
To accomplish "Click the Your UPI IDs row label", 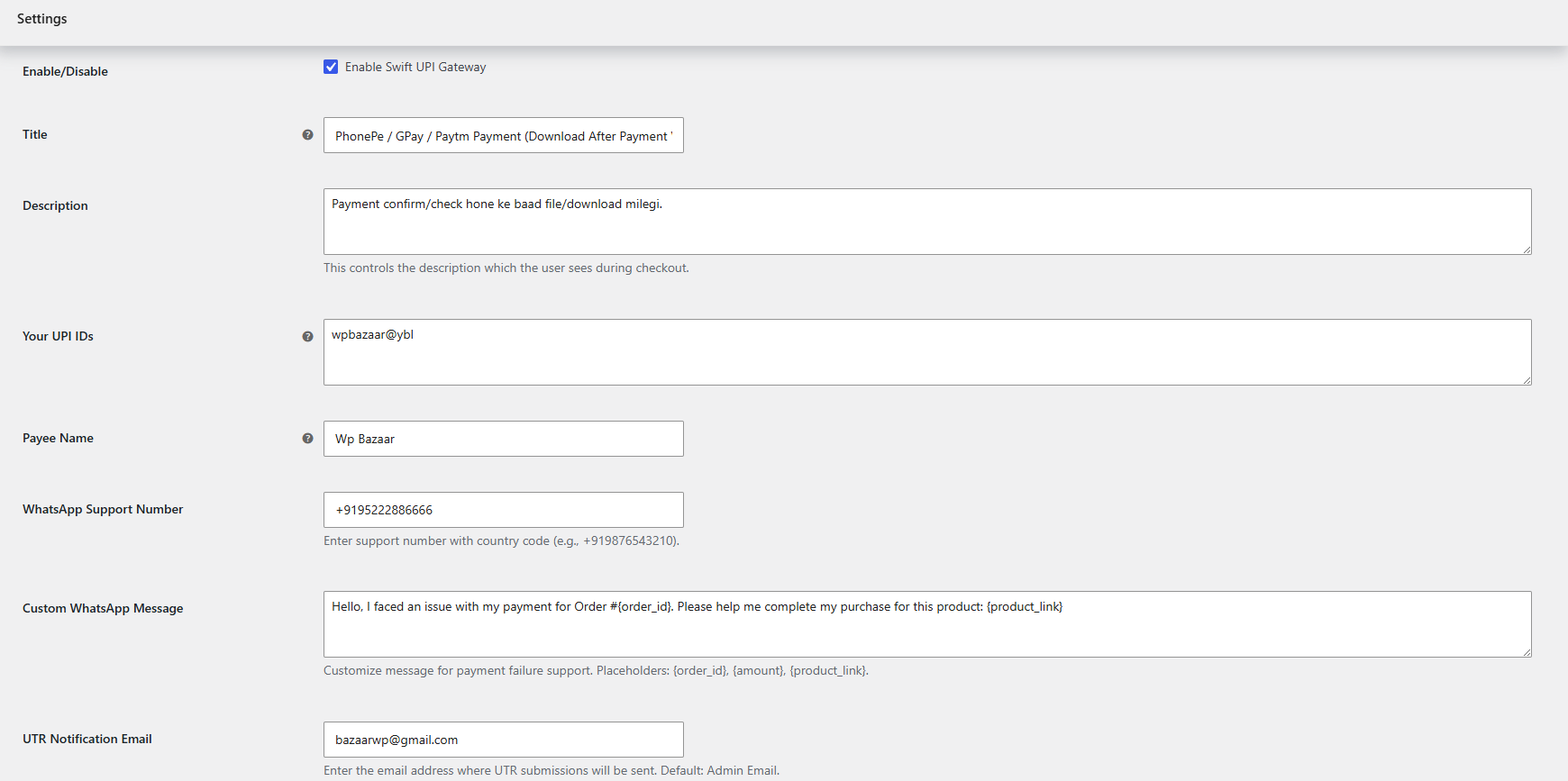I will [x=58, y=336].
